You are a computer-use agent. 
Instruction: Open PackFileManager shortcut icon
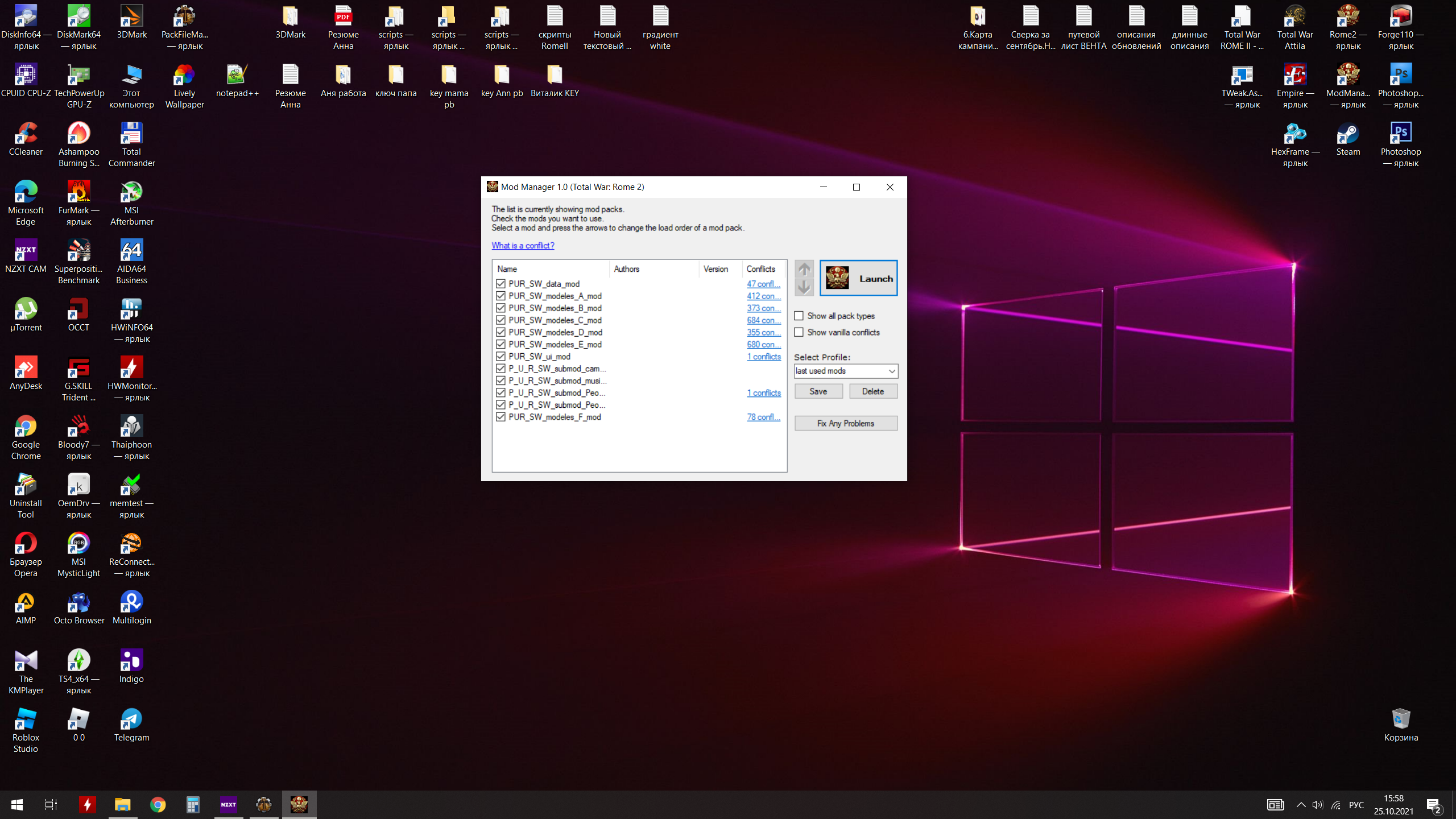click(184, 28)
